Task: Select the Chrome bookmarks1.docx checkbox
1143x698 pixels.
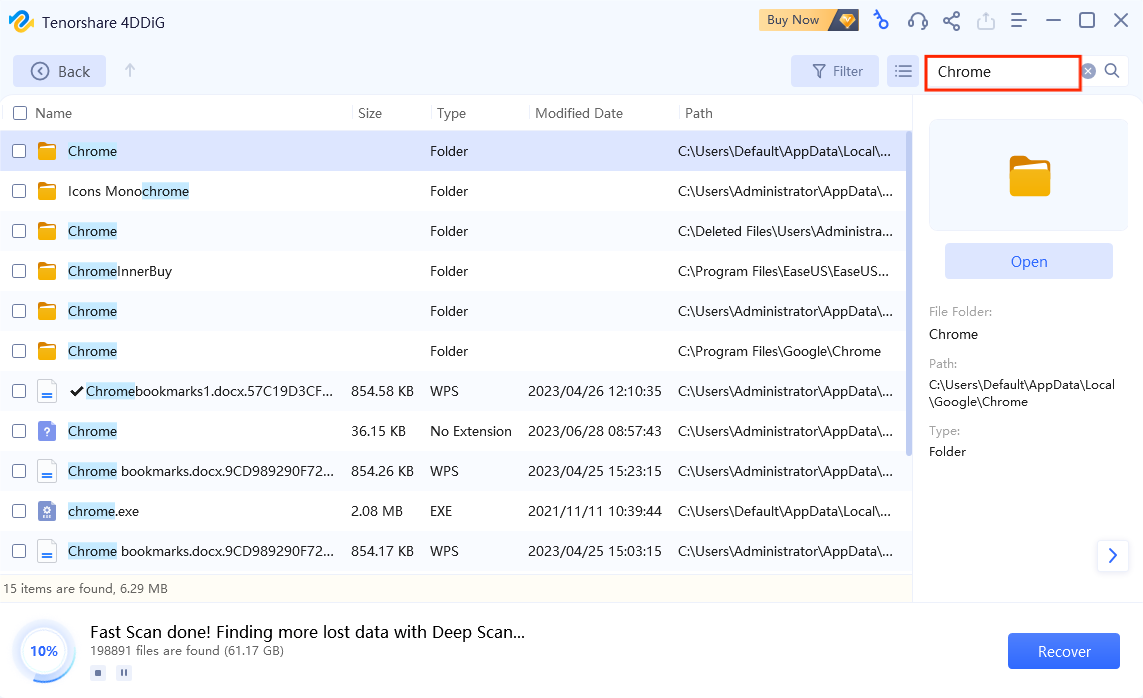Action: click(x=18, y=391)
